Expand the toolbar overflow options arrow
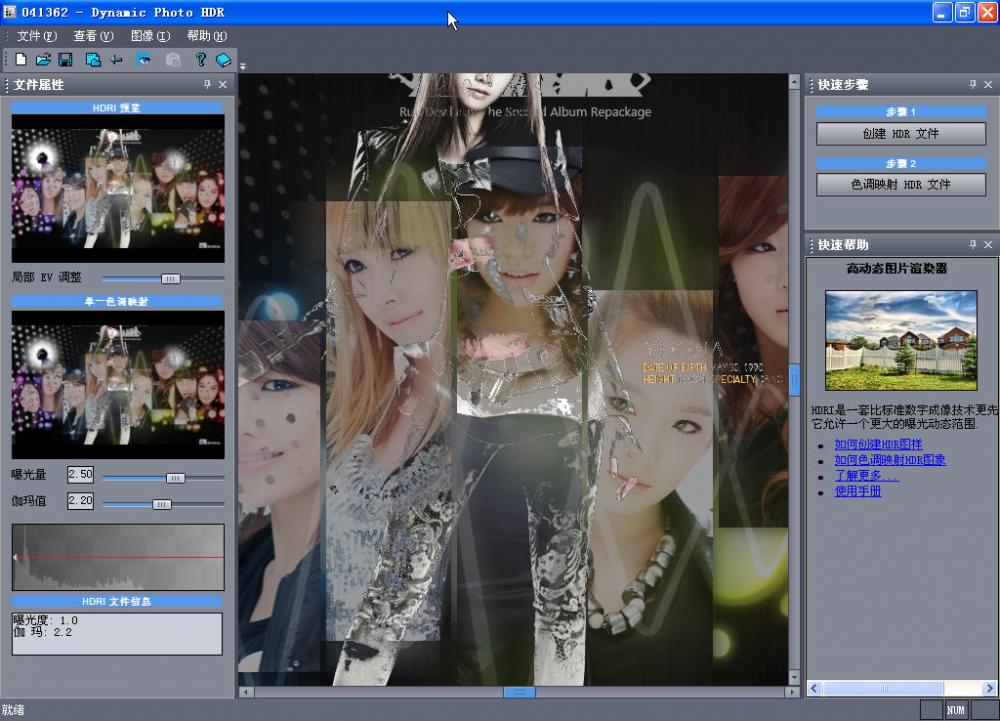1000x721 pixels. [x=242, y=65]
